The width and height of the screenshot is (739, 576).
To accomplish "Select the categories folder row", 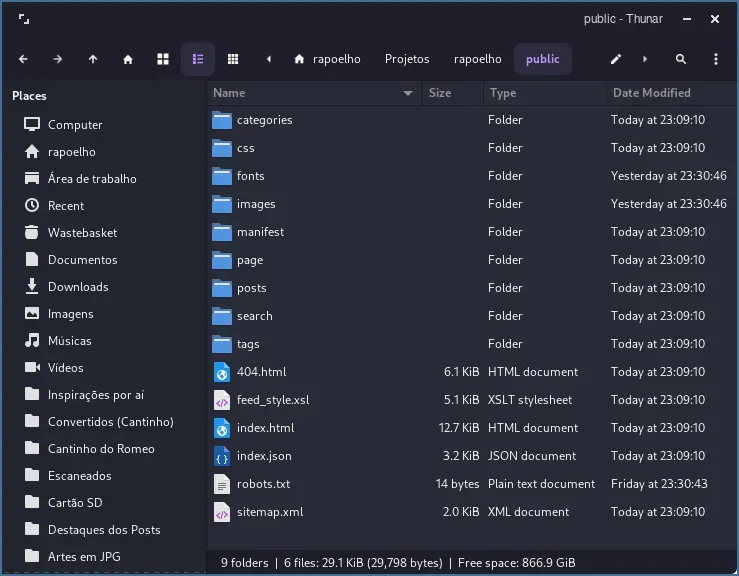I will pos(264,120).
